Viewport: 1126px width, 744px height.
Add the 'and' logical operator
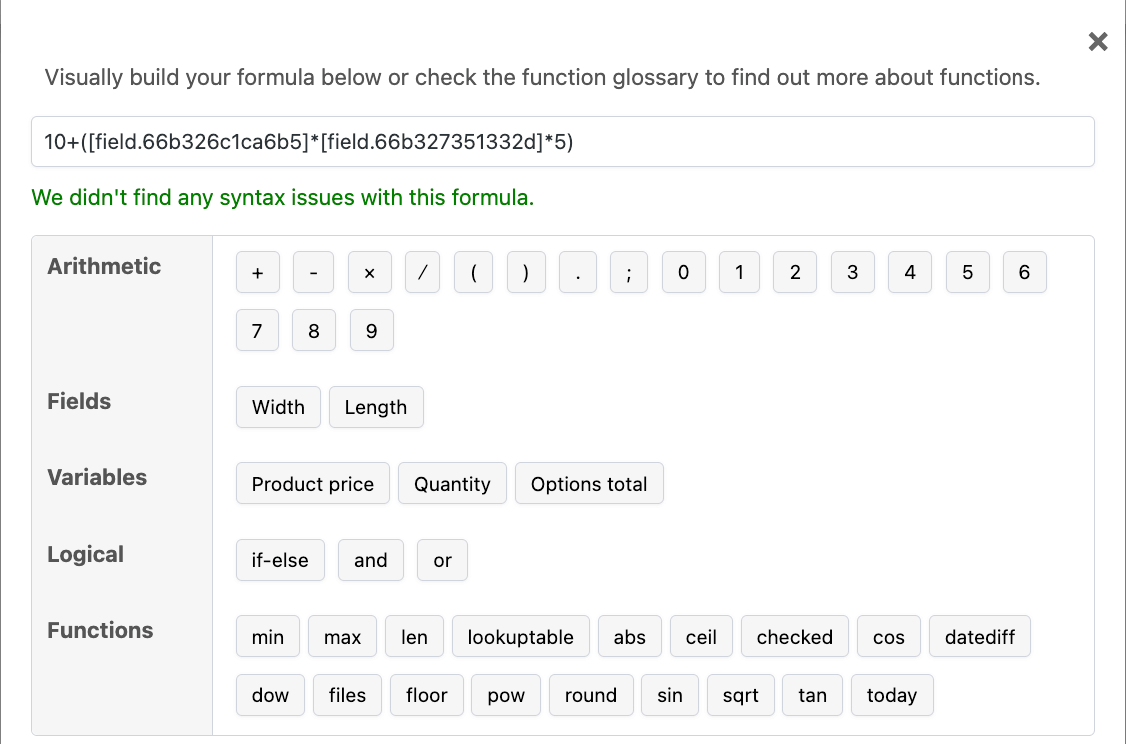(x=371, y=560)
